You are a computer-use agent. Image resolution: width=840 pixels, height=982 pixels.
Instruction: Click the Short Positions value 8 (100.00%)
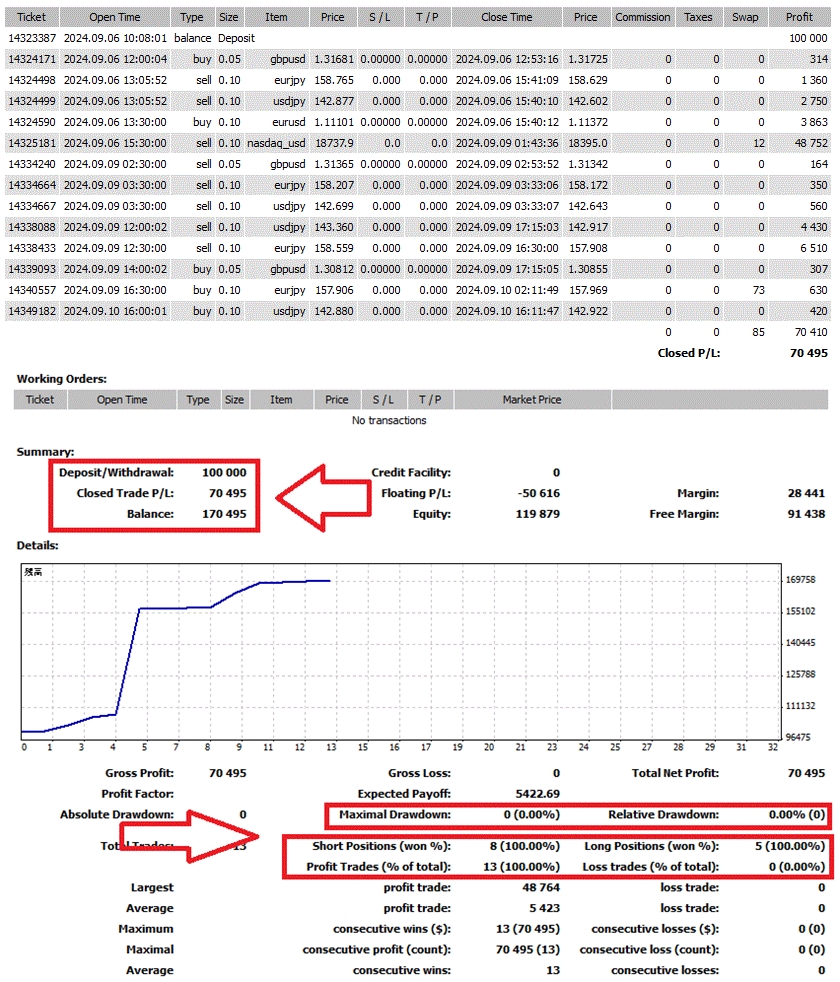[x=525, y=846]
